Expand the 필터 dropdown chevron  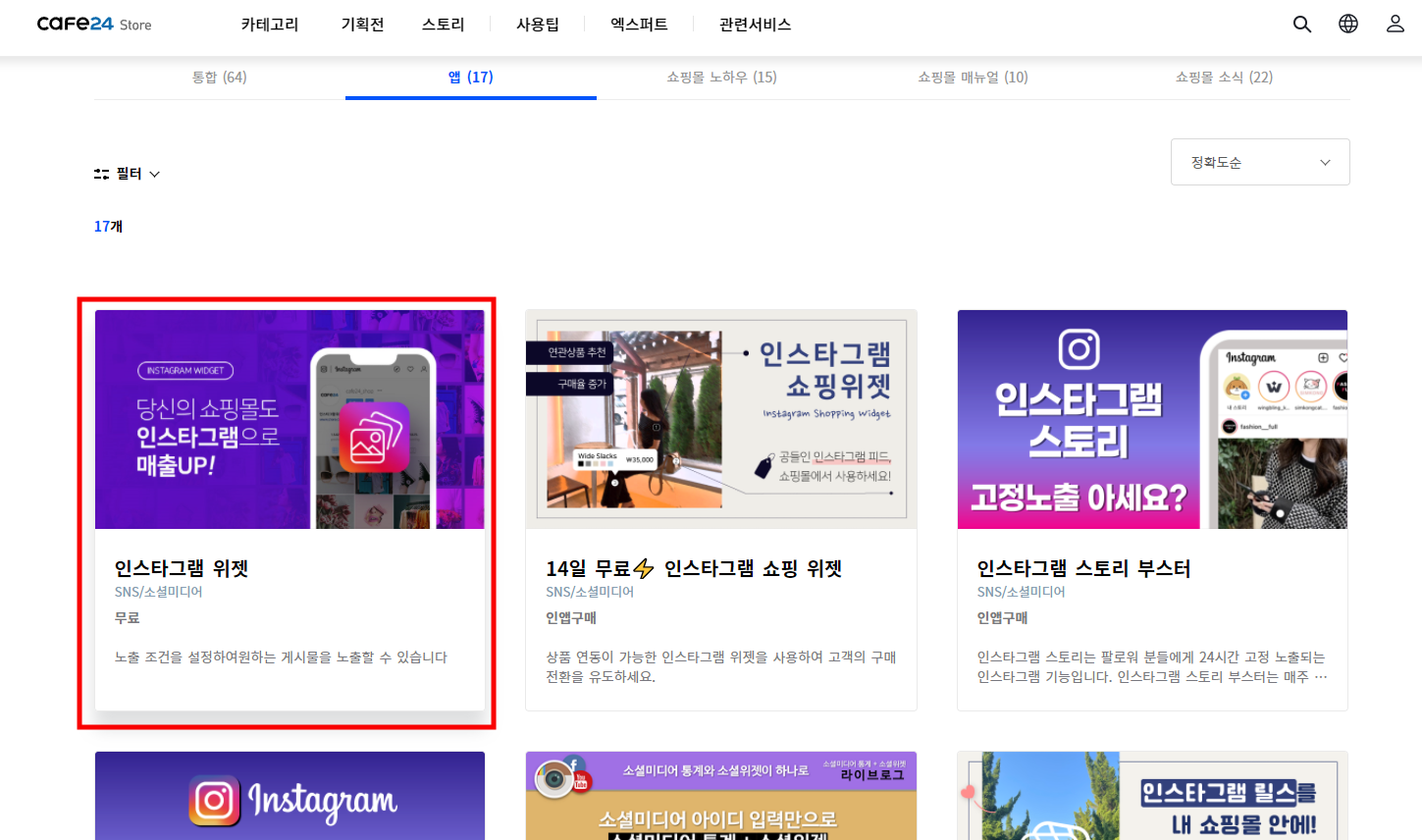pos(154,175)
